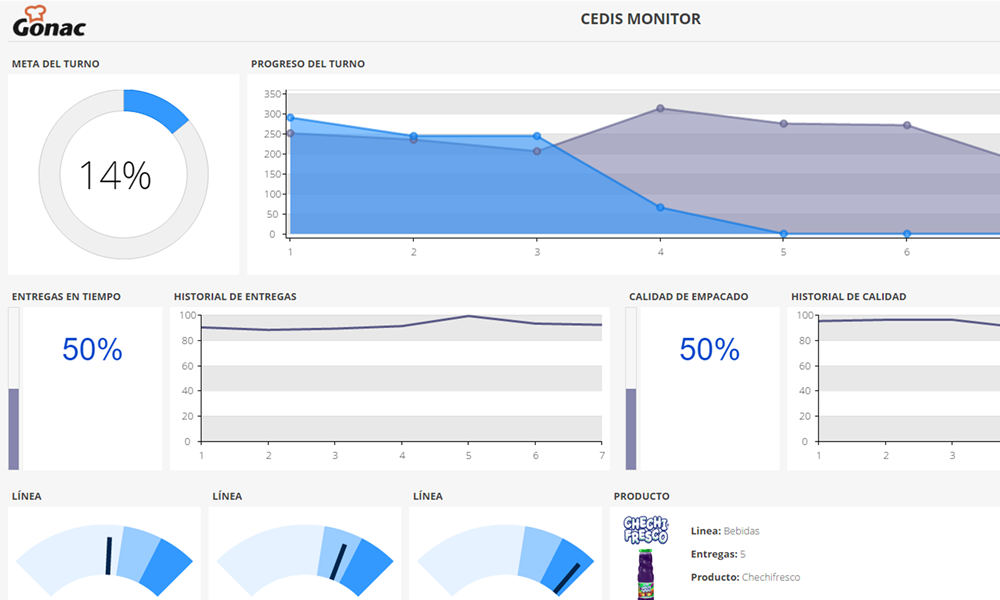Select the 50% value under Calidad de Empacado
Viewport: 1000px width, 600px height.
(709, 350)
